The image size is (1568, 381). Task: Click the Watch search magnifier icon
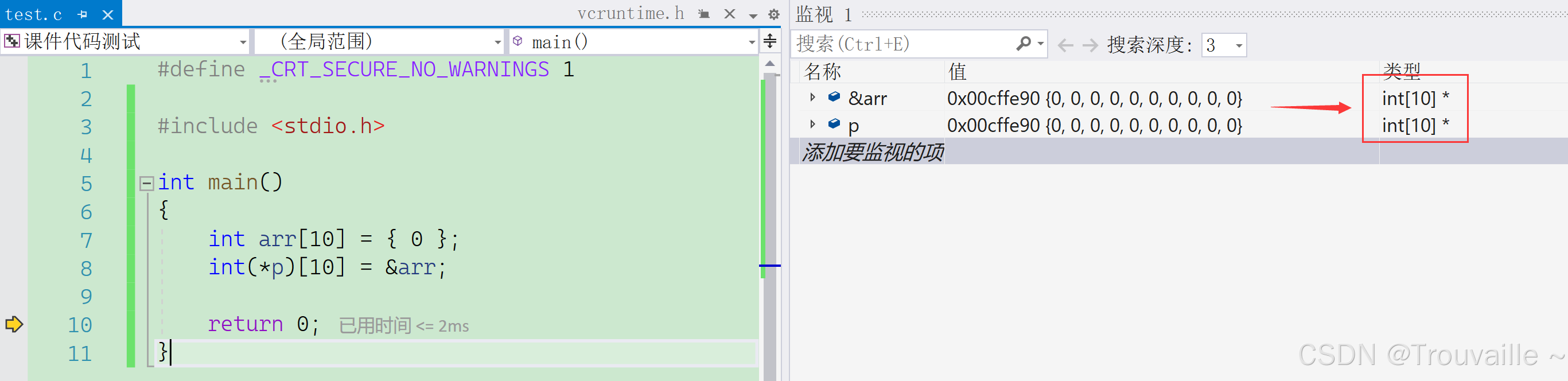(1024, 43)
